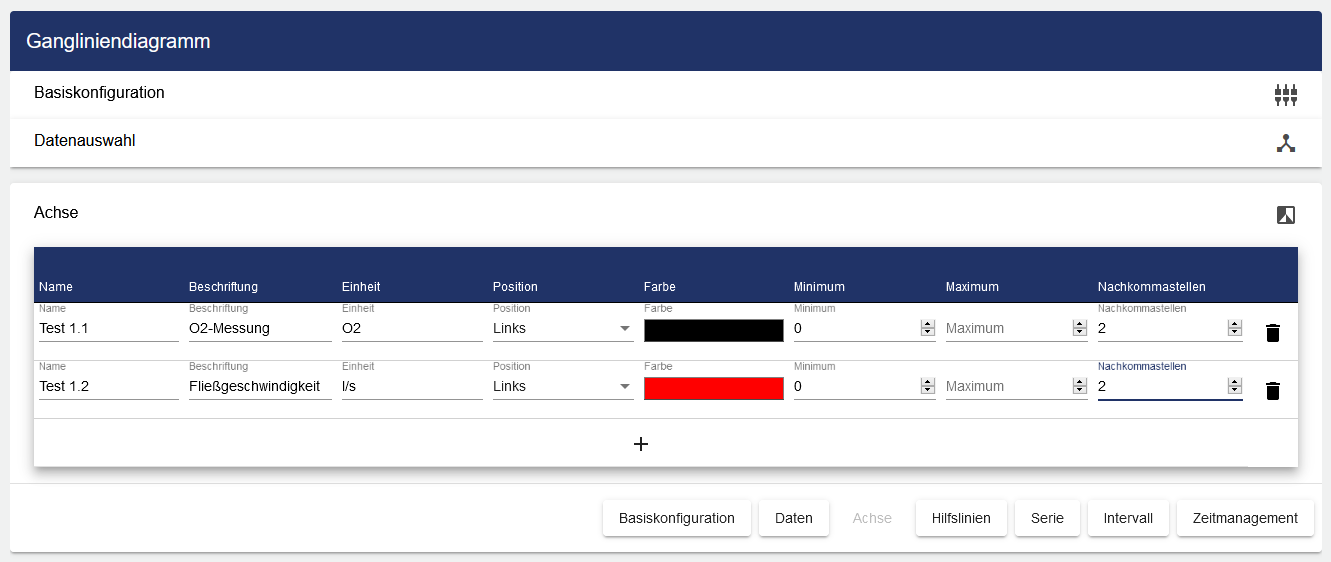Expand the Datenauswahl section
The height and width of the screenshot is (562, 1331).
(x=85, y=141)
